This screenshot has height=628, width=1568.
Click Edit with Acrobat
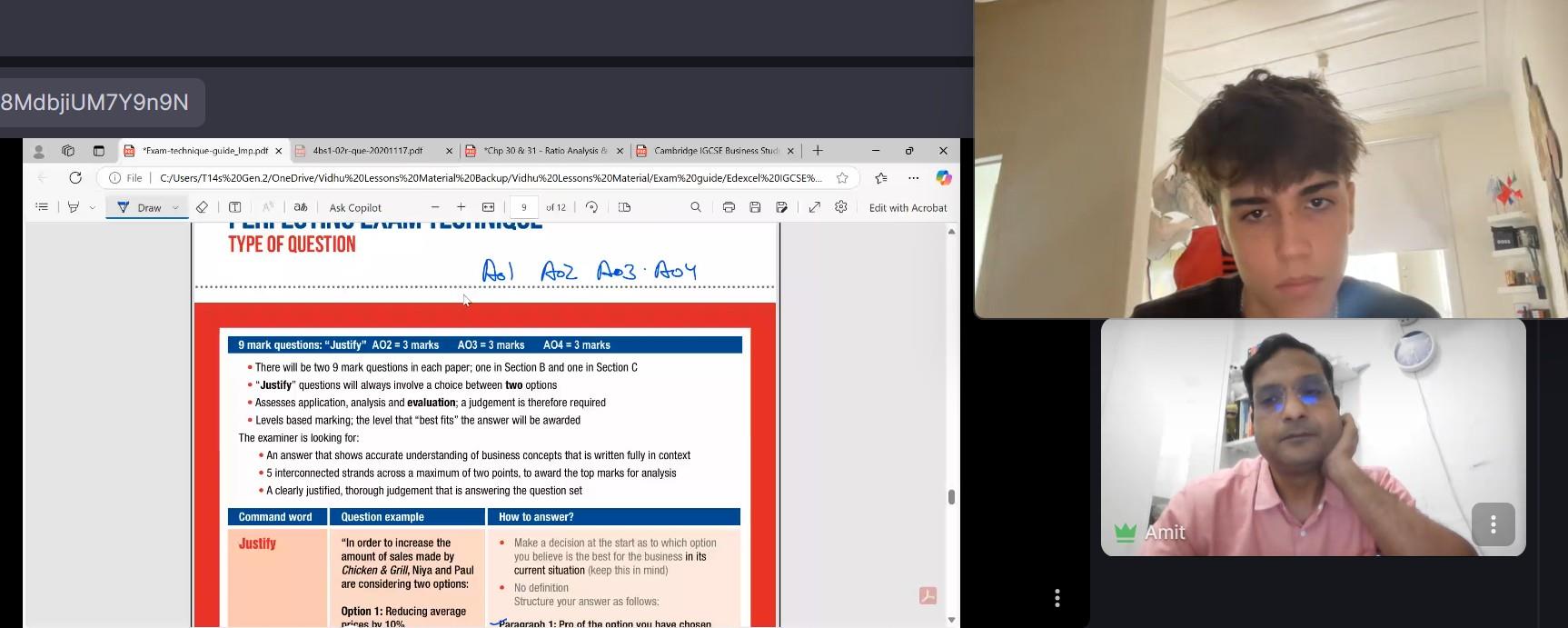tap(908, 207)
